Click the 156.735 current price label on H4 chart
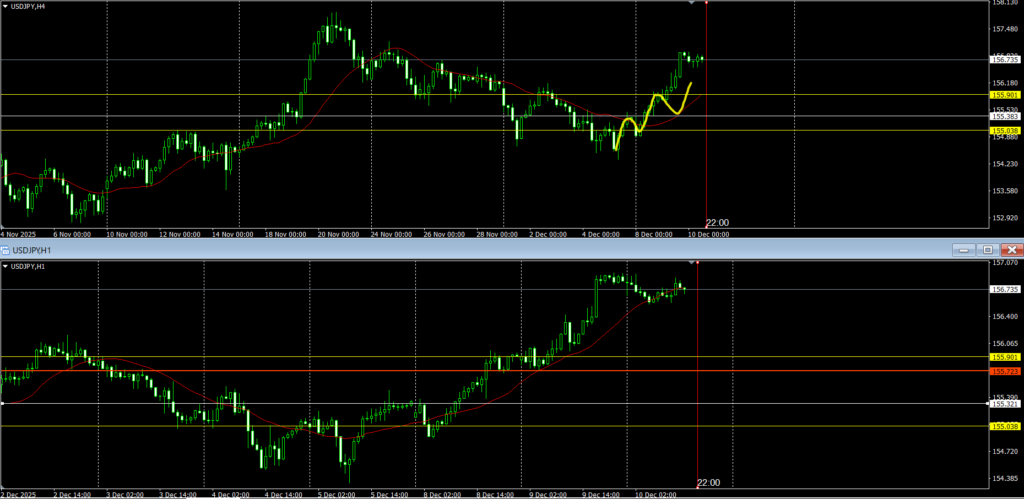Screen dimensions: 1024x499 (x=1004, y=60)
